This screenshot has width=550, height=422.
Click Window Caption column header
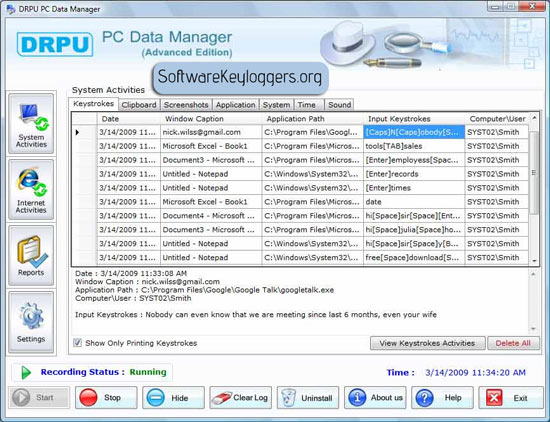tap(211, 119)
